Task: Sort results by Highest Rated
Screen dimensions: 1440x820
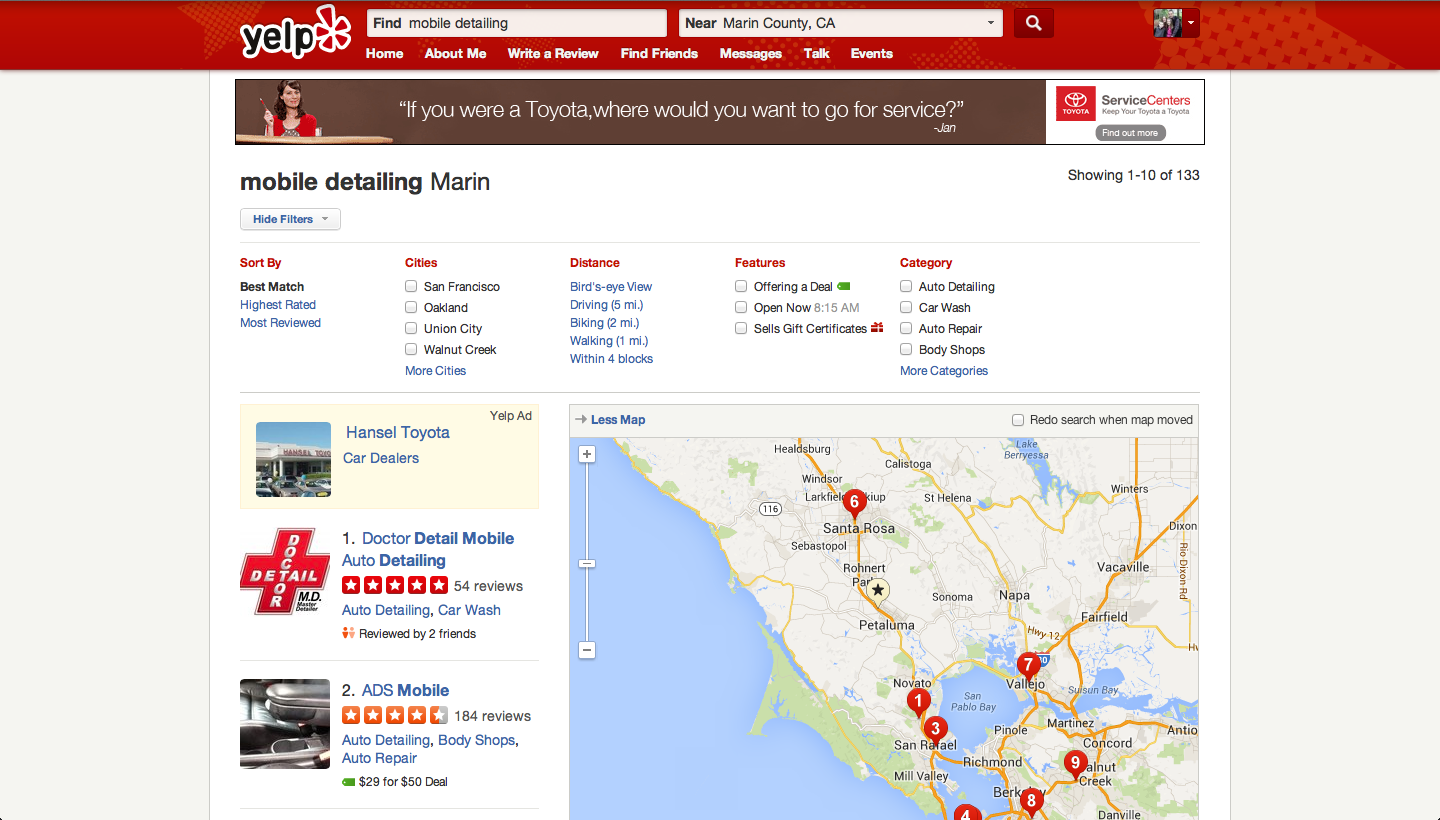Action: 277,304
